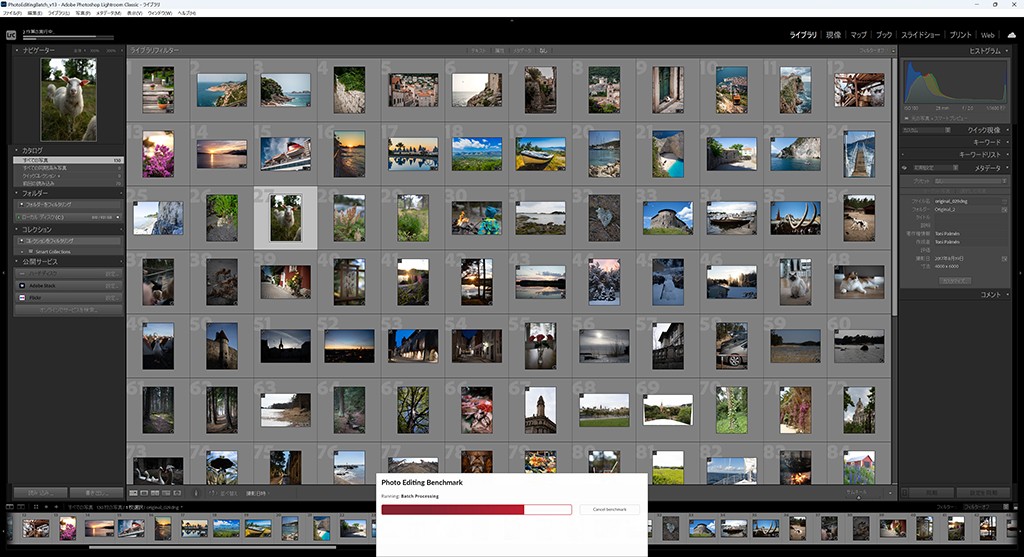Select the Text filter in Library Filter bar
Image resolution: width=1024 pixels, height=557 pixels.
(478, 49)
